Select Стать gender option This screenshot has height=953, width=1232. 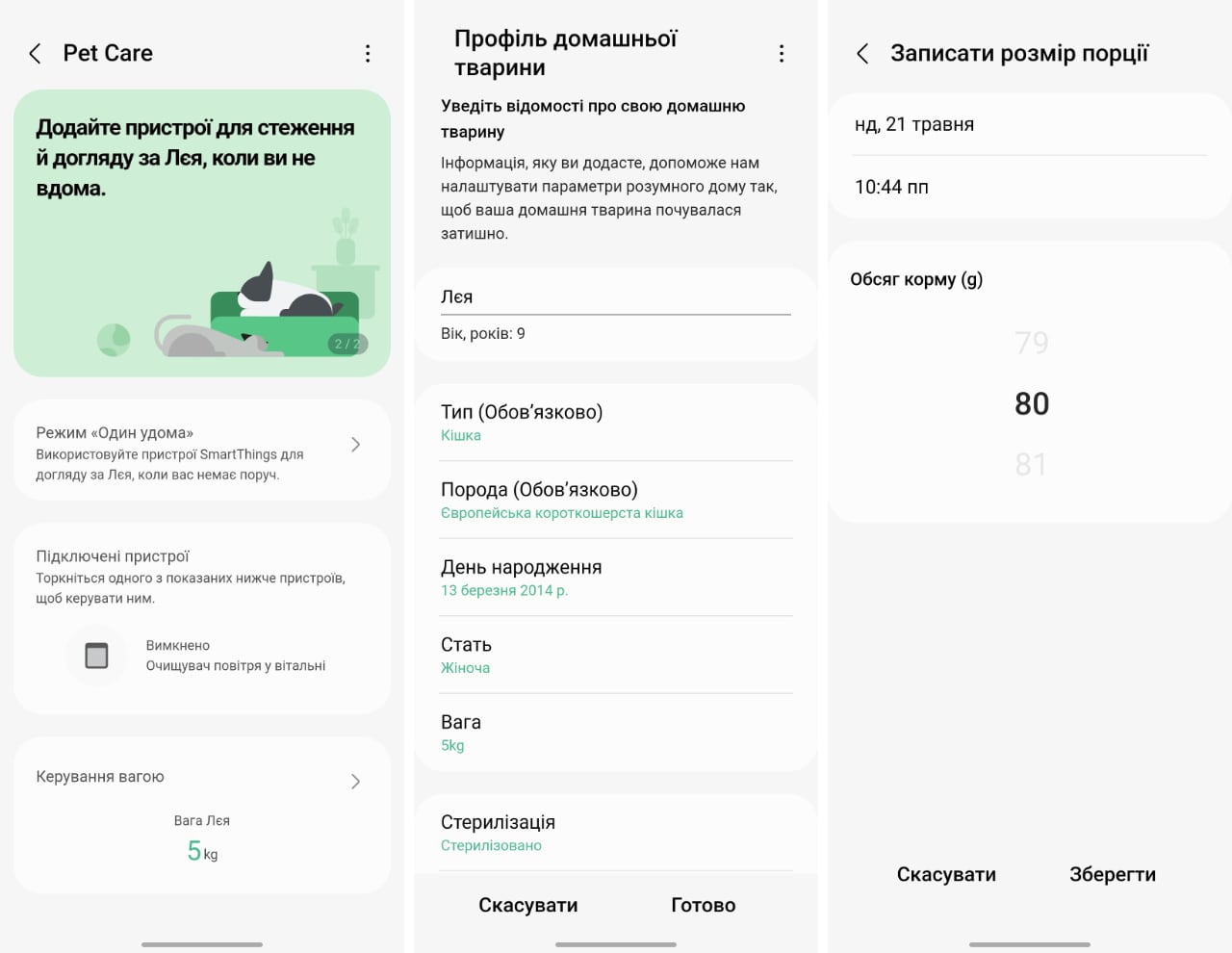point(616,655)
